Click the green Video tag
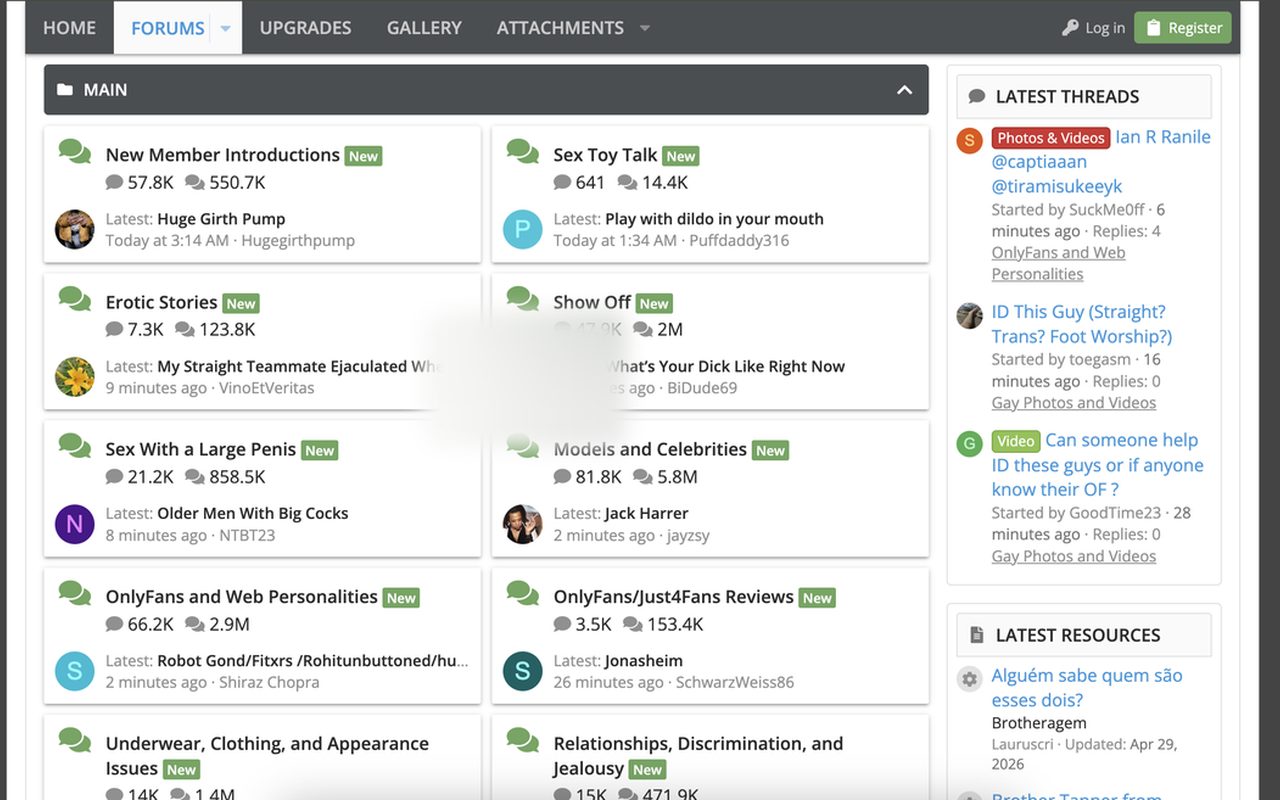The width and height of the screenshot is (1280, 800). 1016,441
